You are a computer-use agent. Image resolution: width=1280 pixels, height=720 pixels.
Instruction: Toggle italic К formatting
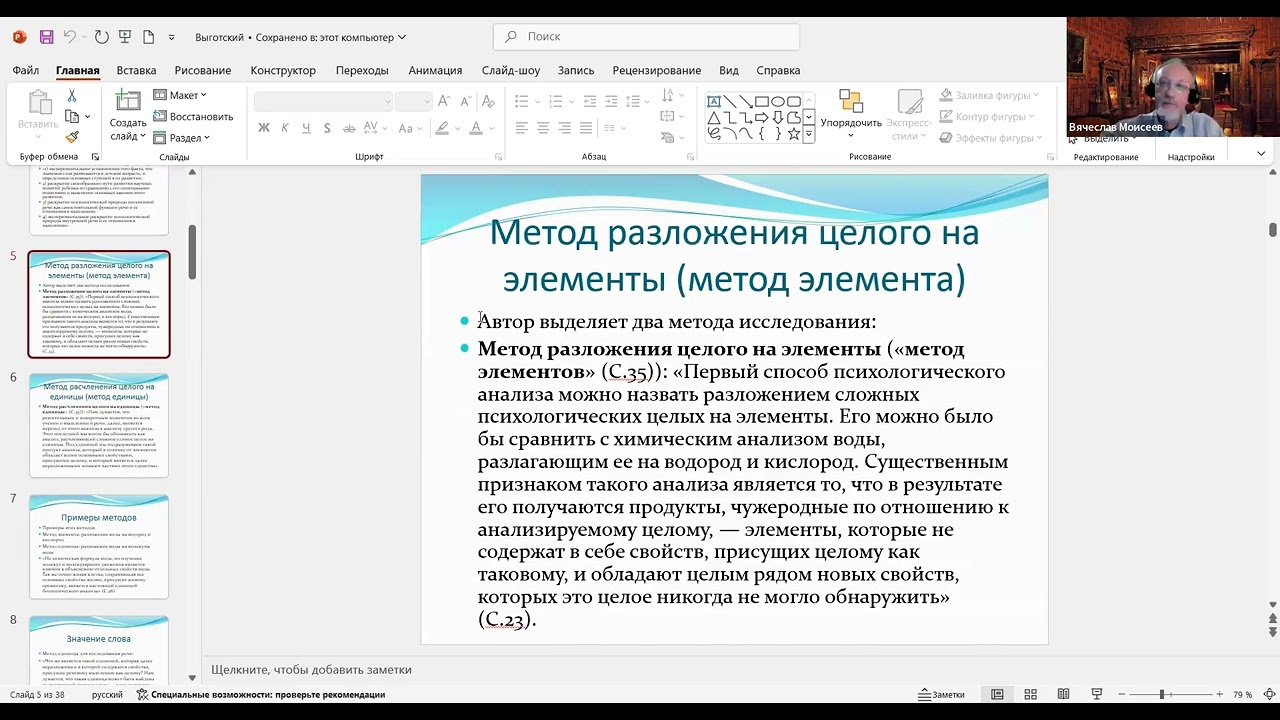tap(285, 128)
